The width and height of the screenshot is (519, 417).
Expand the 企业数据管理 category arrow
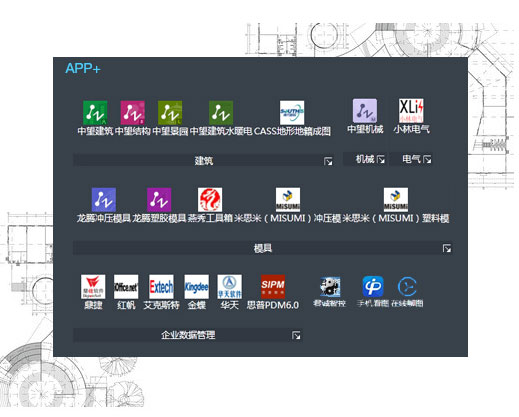[296, 335]
